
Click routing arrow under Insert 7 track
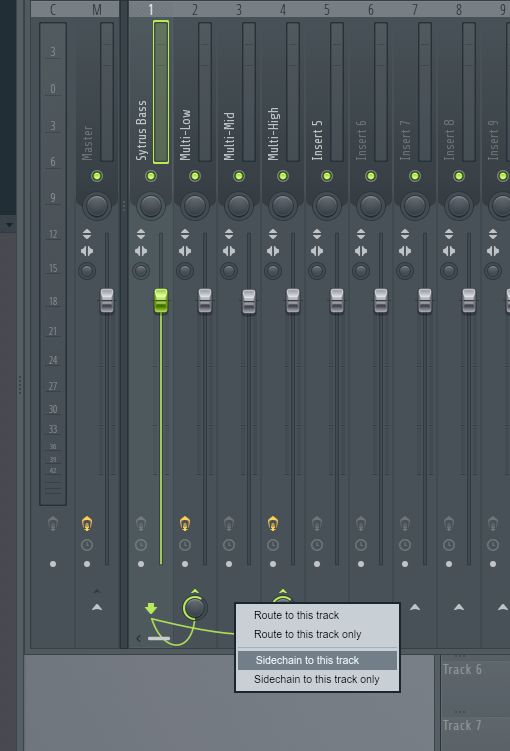415,607
